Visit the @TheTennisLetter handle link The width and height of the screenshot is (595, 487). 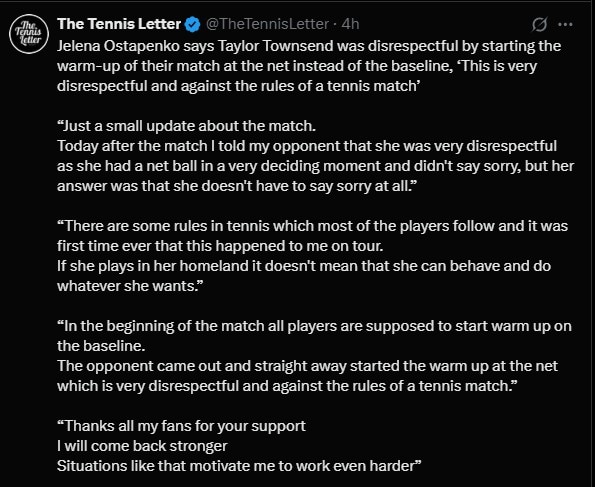(267, 24)
